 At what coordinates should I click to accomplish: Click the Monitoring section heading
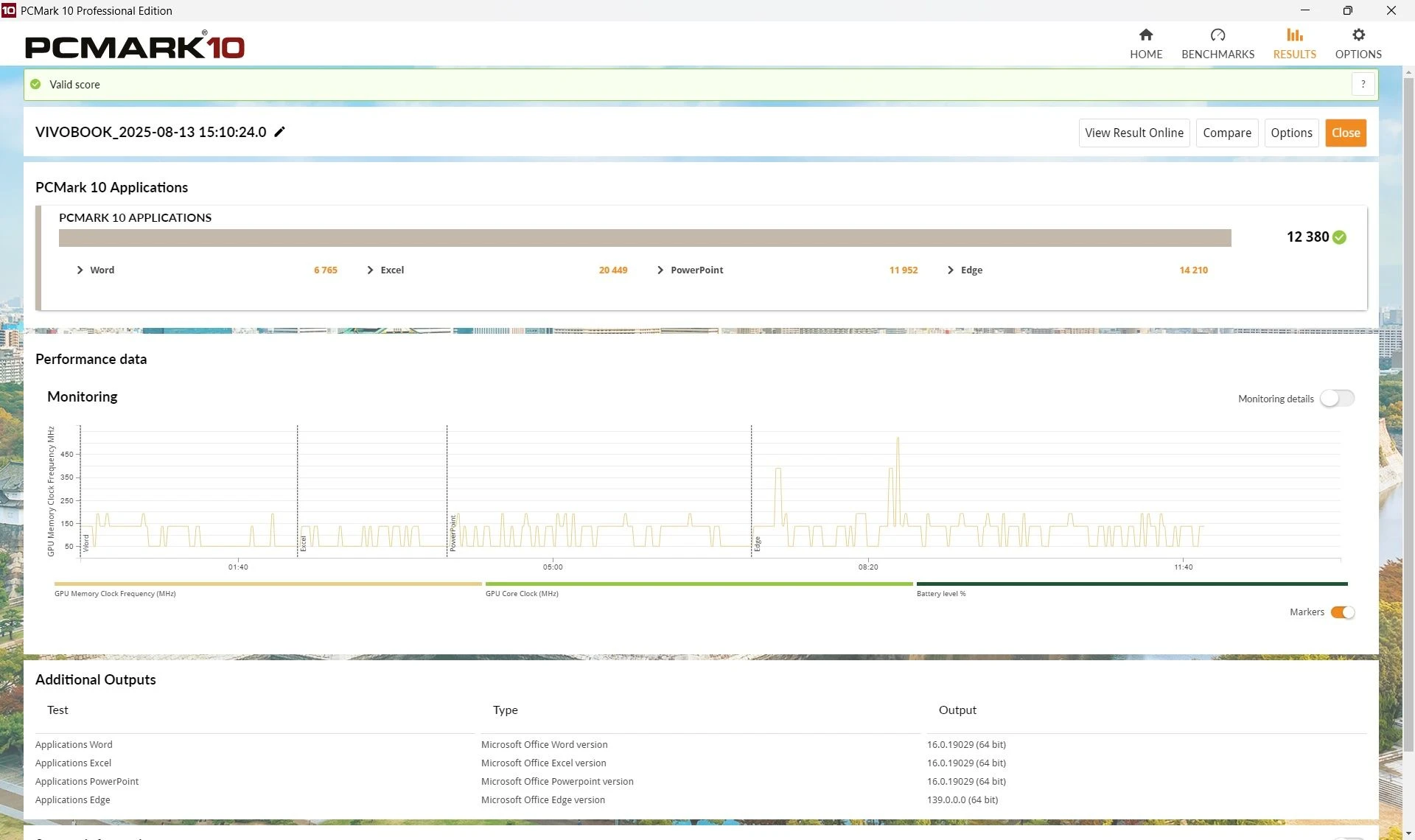click(x=83, y=396)
